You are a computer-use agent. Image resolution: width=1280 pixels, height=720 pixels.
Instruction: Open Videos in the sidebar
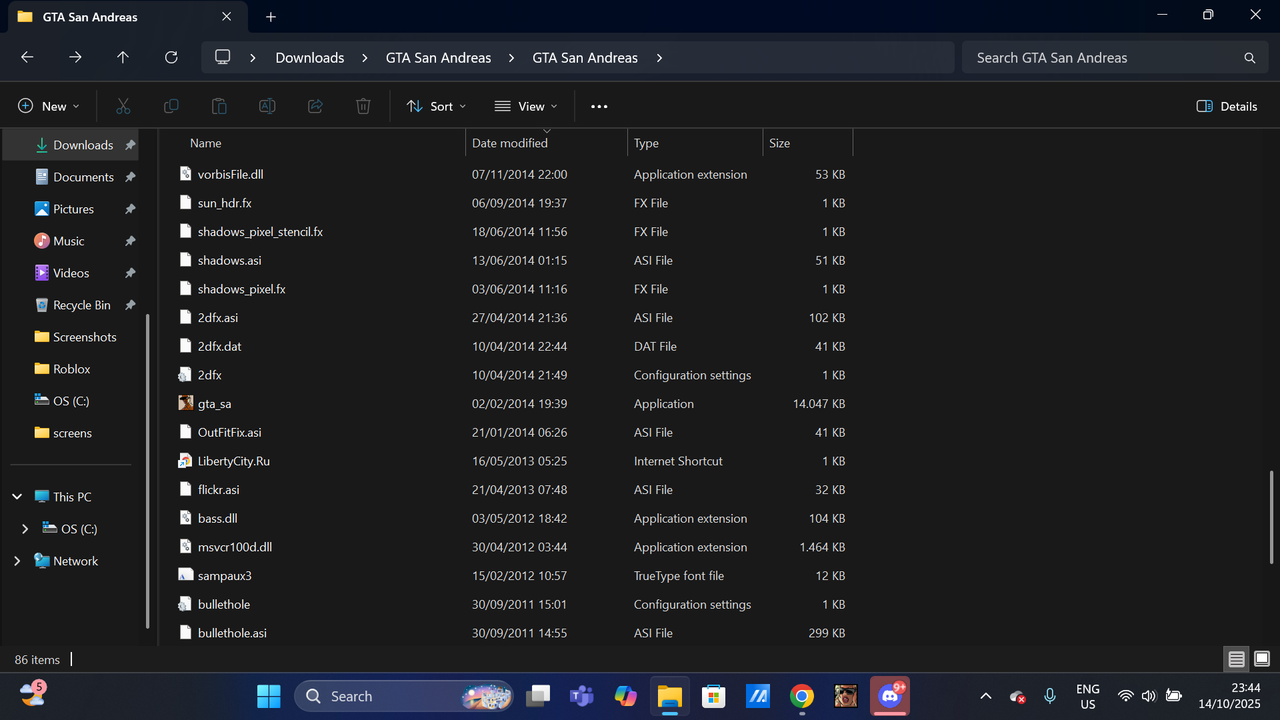[71, 273]
